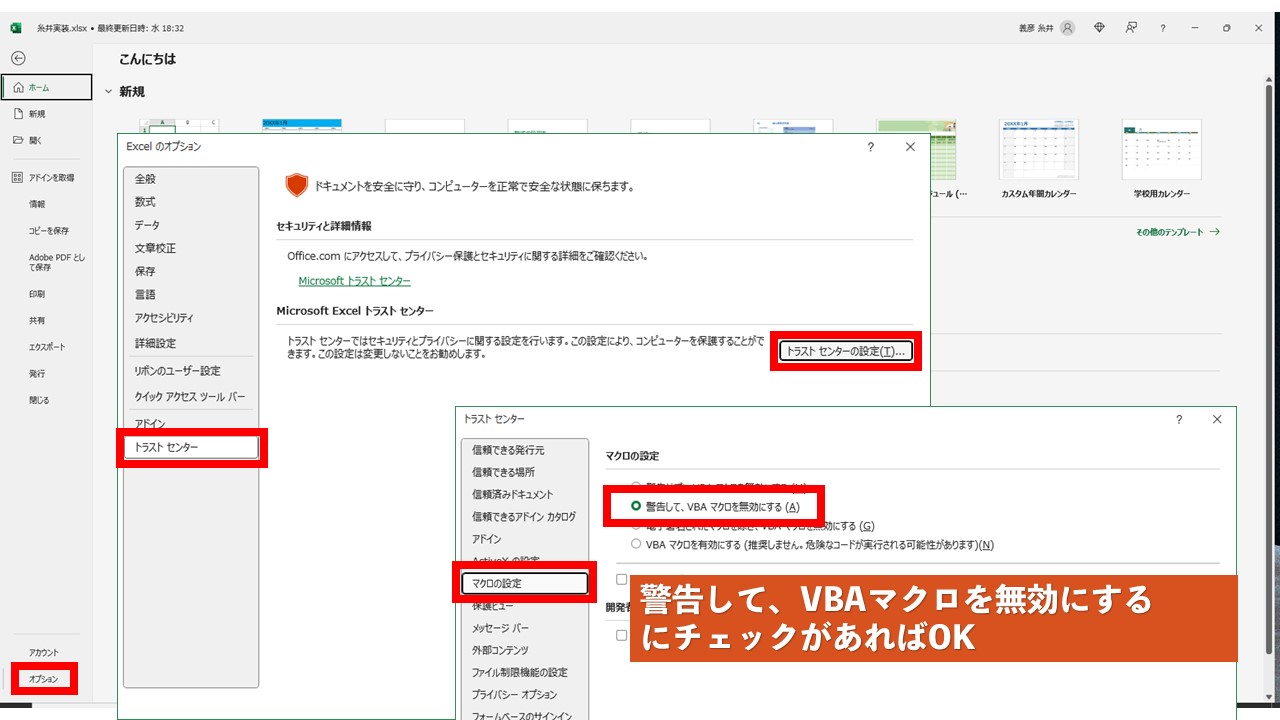Click 発行 in the backstage sidebar
Image resolution: width=1280 pixels, height=720 pixels.
click(x=37, y=373)
